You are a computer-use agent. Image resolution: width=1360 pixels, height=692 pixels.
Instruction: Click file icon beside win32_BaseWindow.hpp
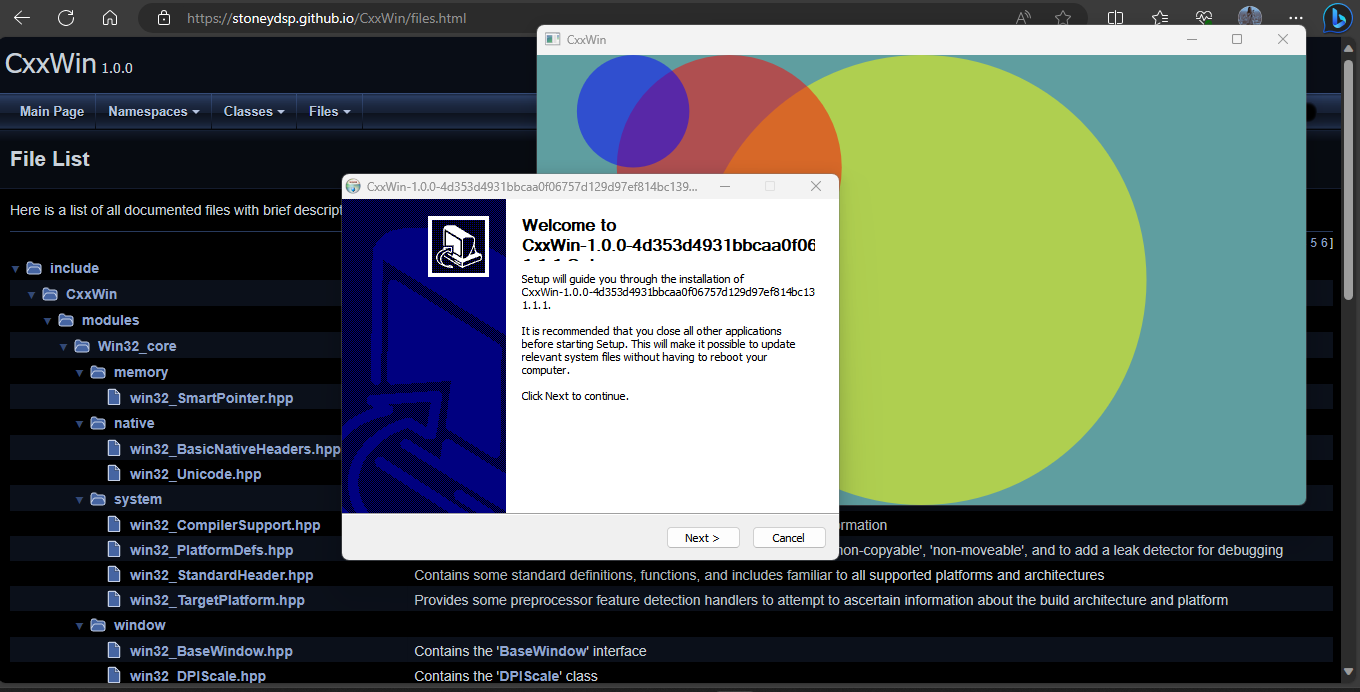point(114,651)
